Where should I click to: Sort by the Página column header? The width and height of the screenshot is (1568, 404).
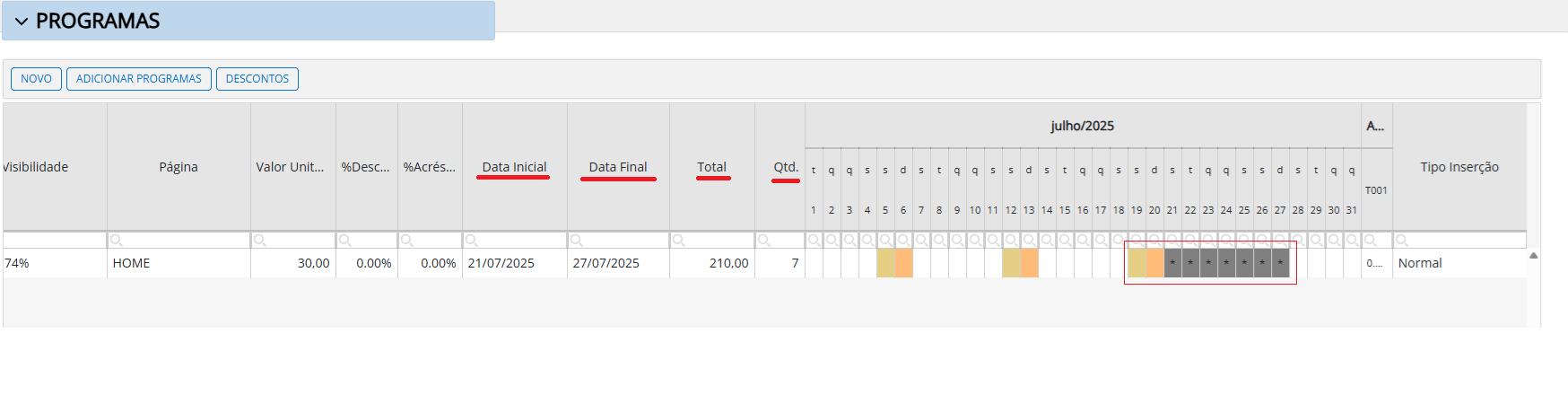[x=179, y=167]
